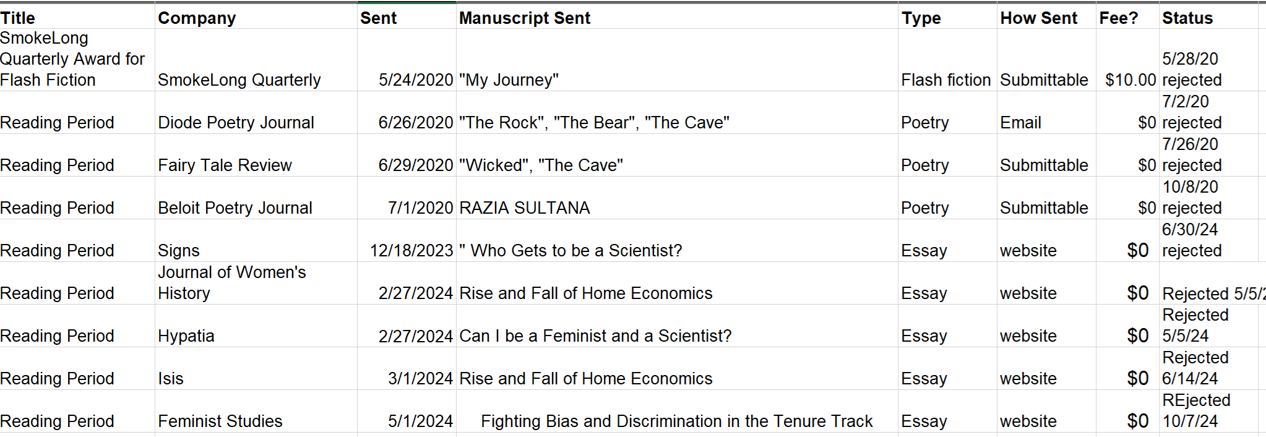
Task: Select the Isis company cell
Action: click(x=257, y=369)
